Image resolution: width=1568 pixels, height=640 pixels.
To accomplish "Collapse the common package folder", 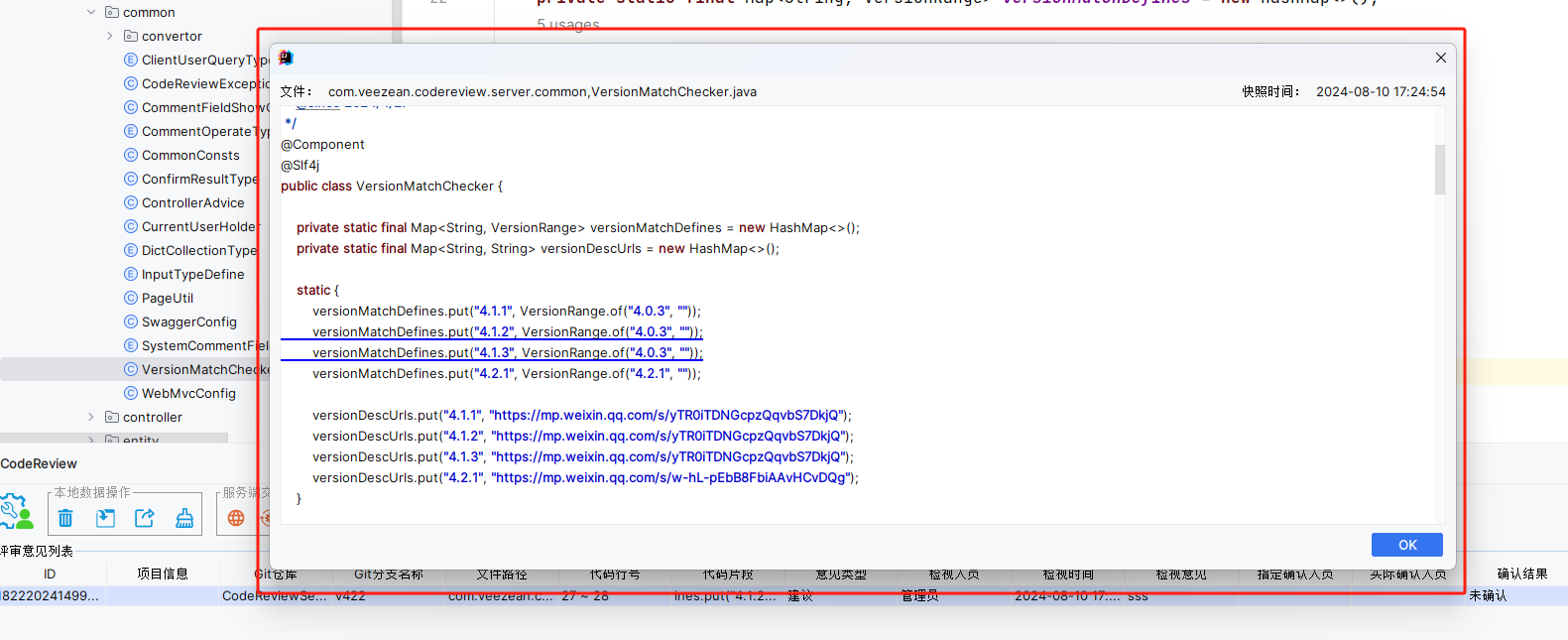I will click(x=91, y=12).
